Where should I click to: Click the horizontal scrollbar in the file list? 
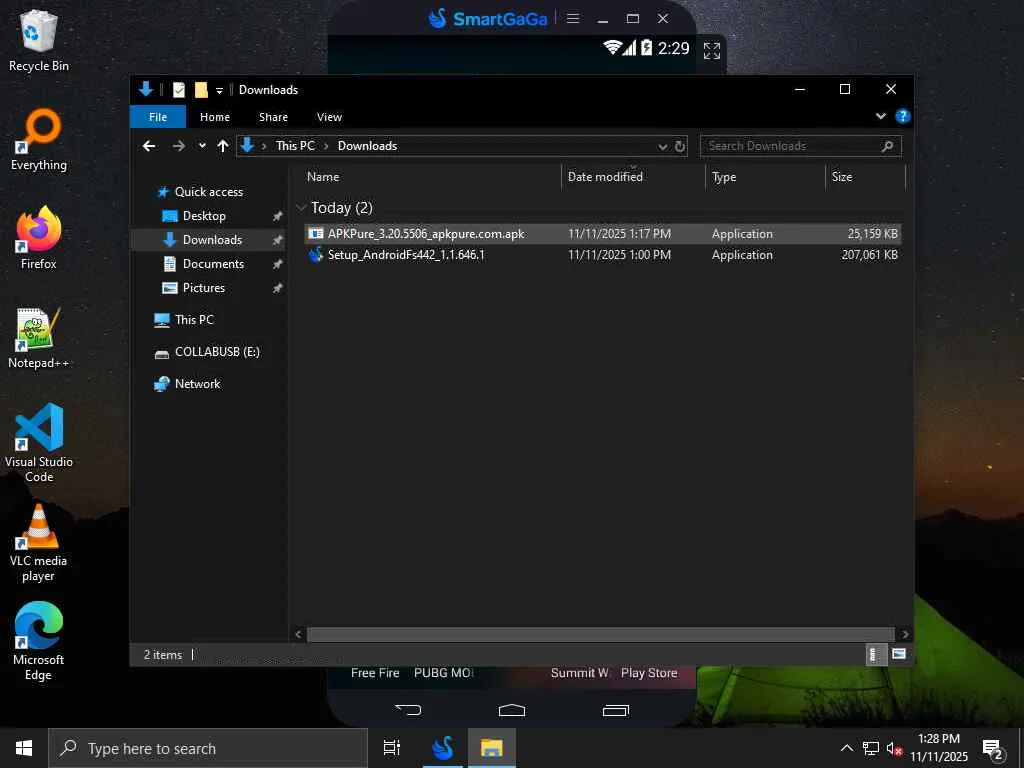tap(600, 634)
